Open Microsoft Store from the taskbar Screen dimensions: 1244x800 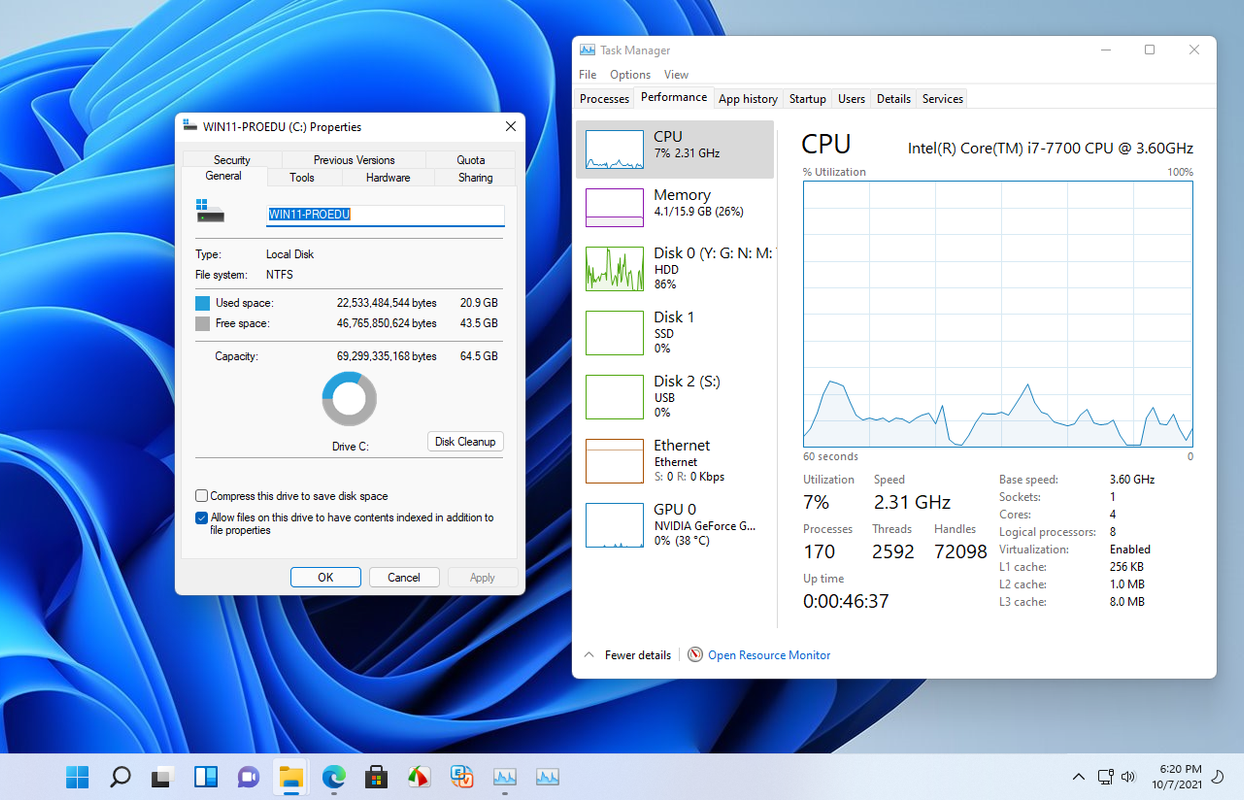point(376,776)
